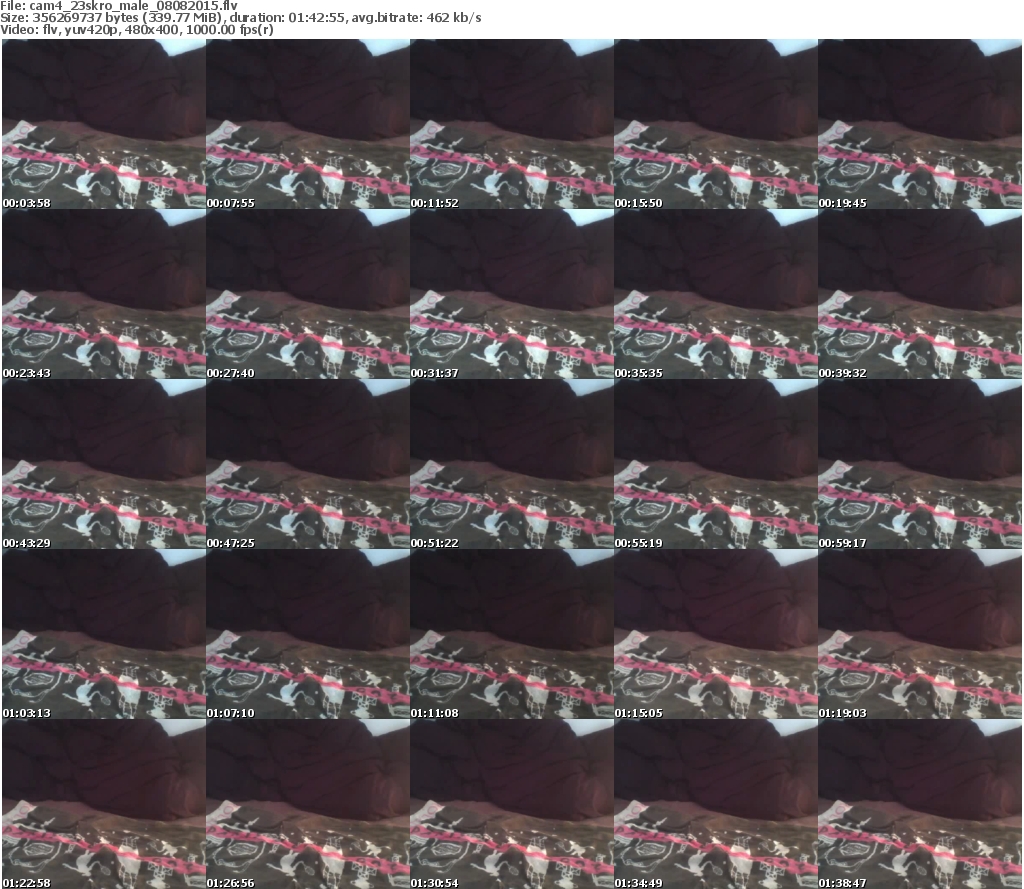1024x889 pixels.
Task: Select the thumbnail timestamped 01:26:56
Action: (x=308, y=803)
